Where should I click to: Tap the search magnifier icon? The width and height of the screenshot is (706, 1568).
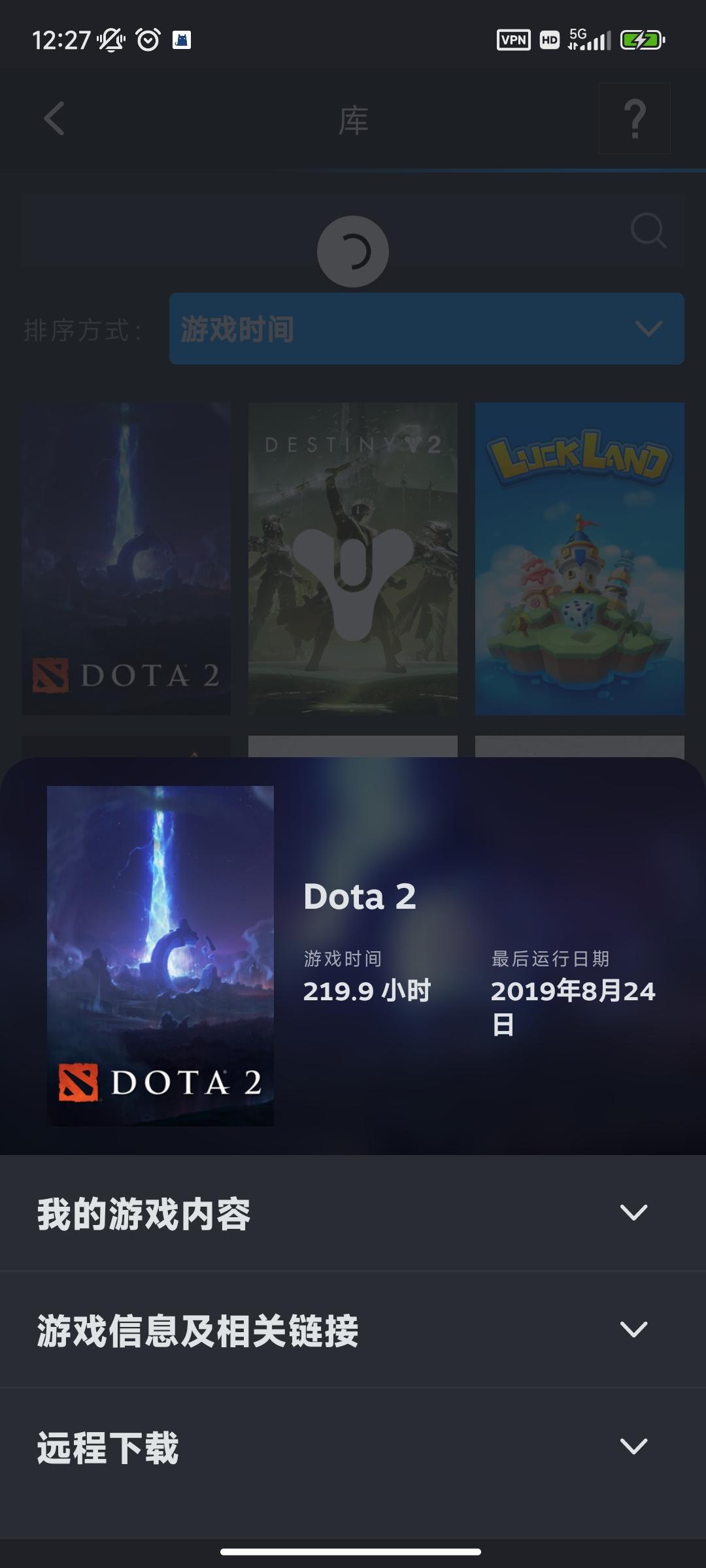pos(648,231)
